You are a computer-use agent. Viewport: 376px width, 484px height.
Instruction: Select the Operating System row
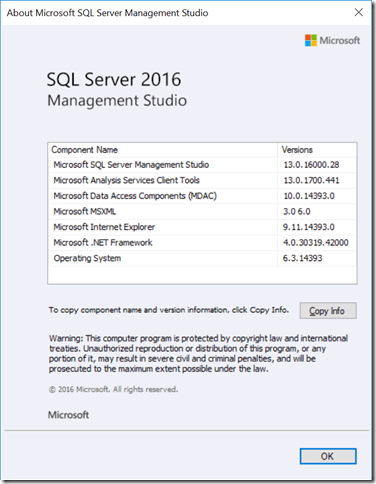202,258
